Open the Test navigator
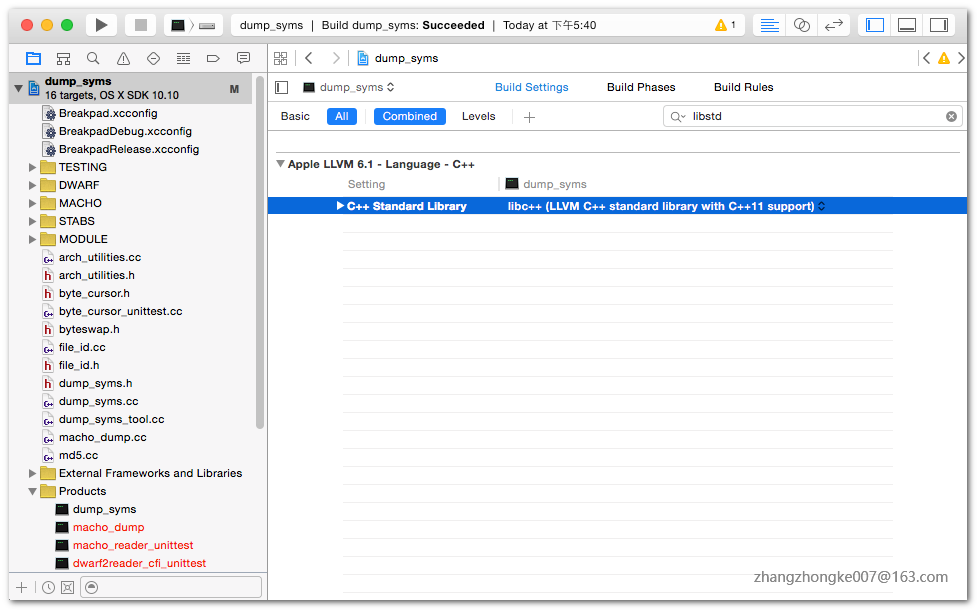 153,59
